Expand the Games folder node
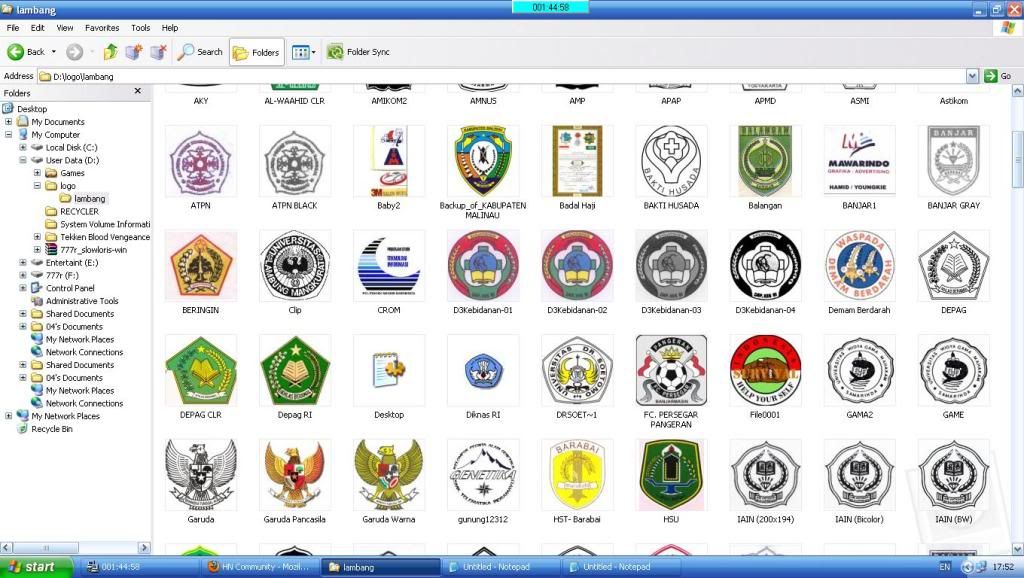 (x=37, y=173)
